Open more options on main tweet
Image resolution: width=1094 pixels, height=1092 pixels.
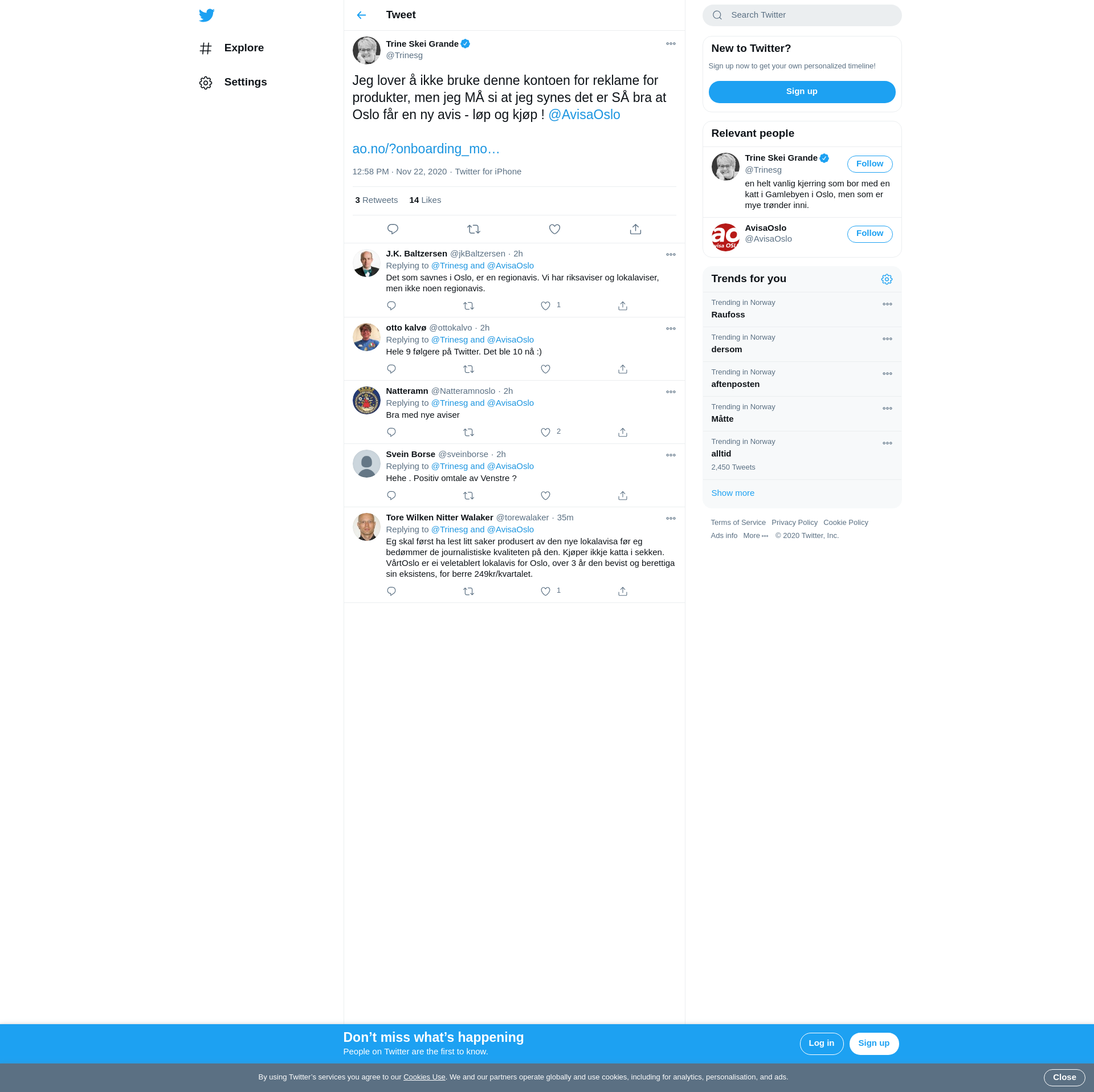pyautogui.click(x=671, y=44)
